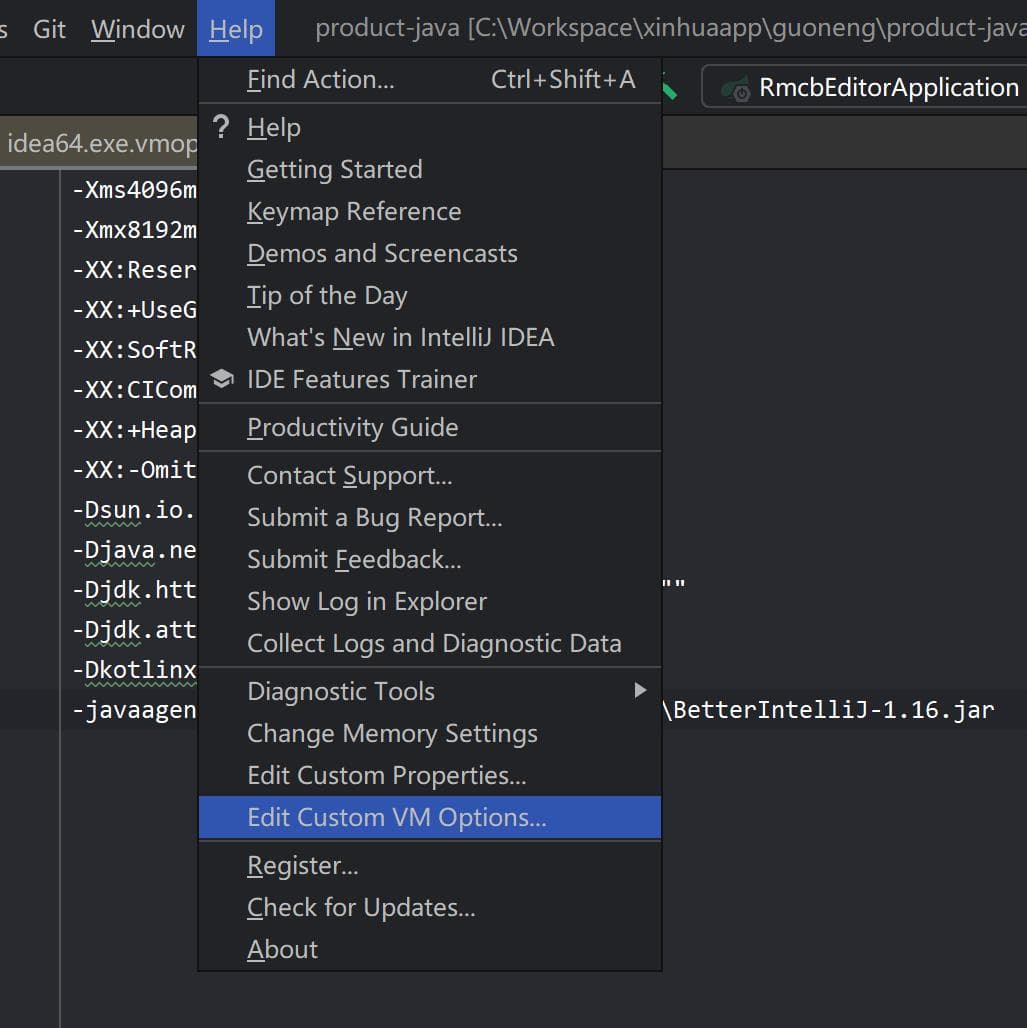Click the BetterIntelliJ-1.16.jar text
This screenshot has height=1028, width=1027.
tap(834, 710)
